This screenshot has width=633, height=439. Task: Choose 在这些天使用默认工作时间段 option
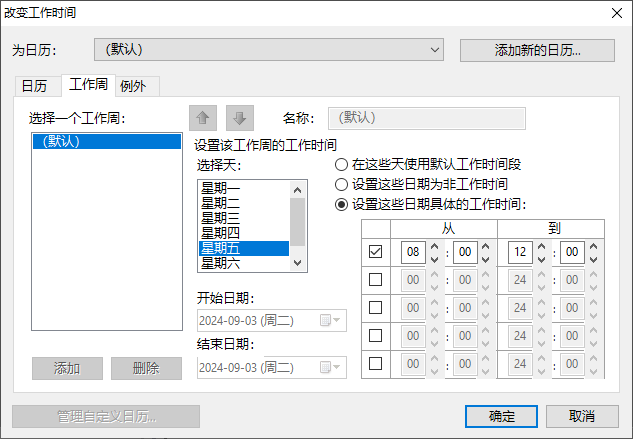click(x=342, y=164)
